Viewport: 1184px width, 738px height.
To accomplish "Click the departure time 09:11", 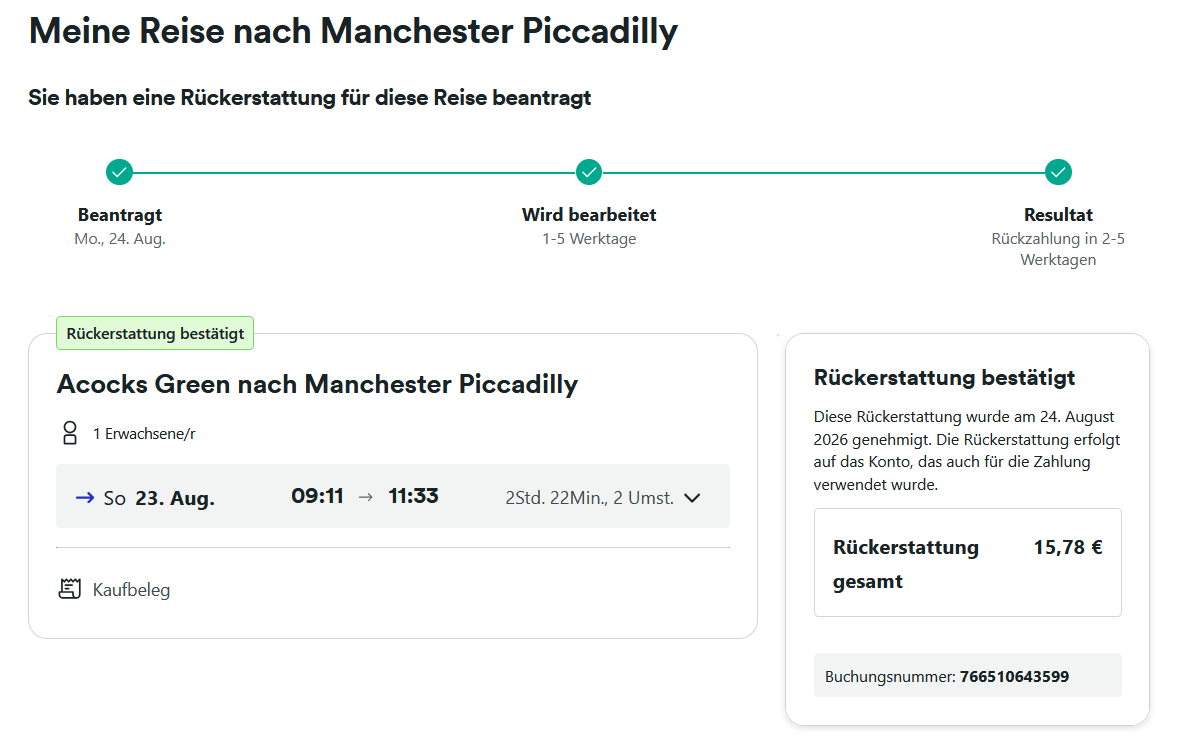I will pos(317,496).
